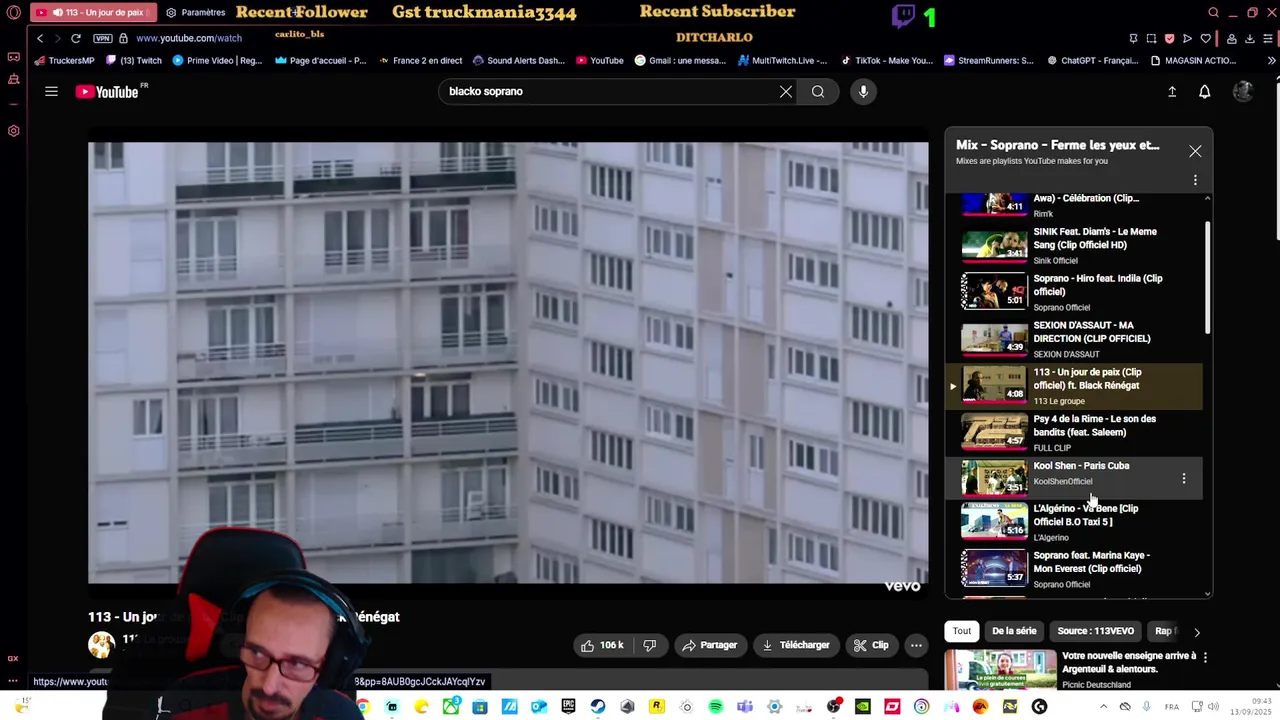Screen dimensions: 1280x720
Task: Play Psy 4 de la Rime - Le son des bandits
Action: click(x=1075, y=433)
